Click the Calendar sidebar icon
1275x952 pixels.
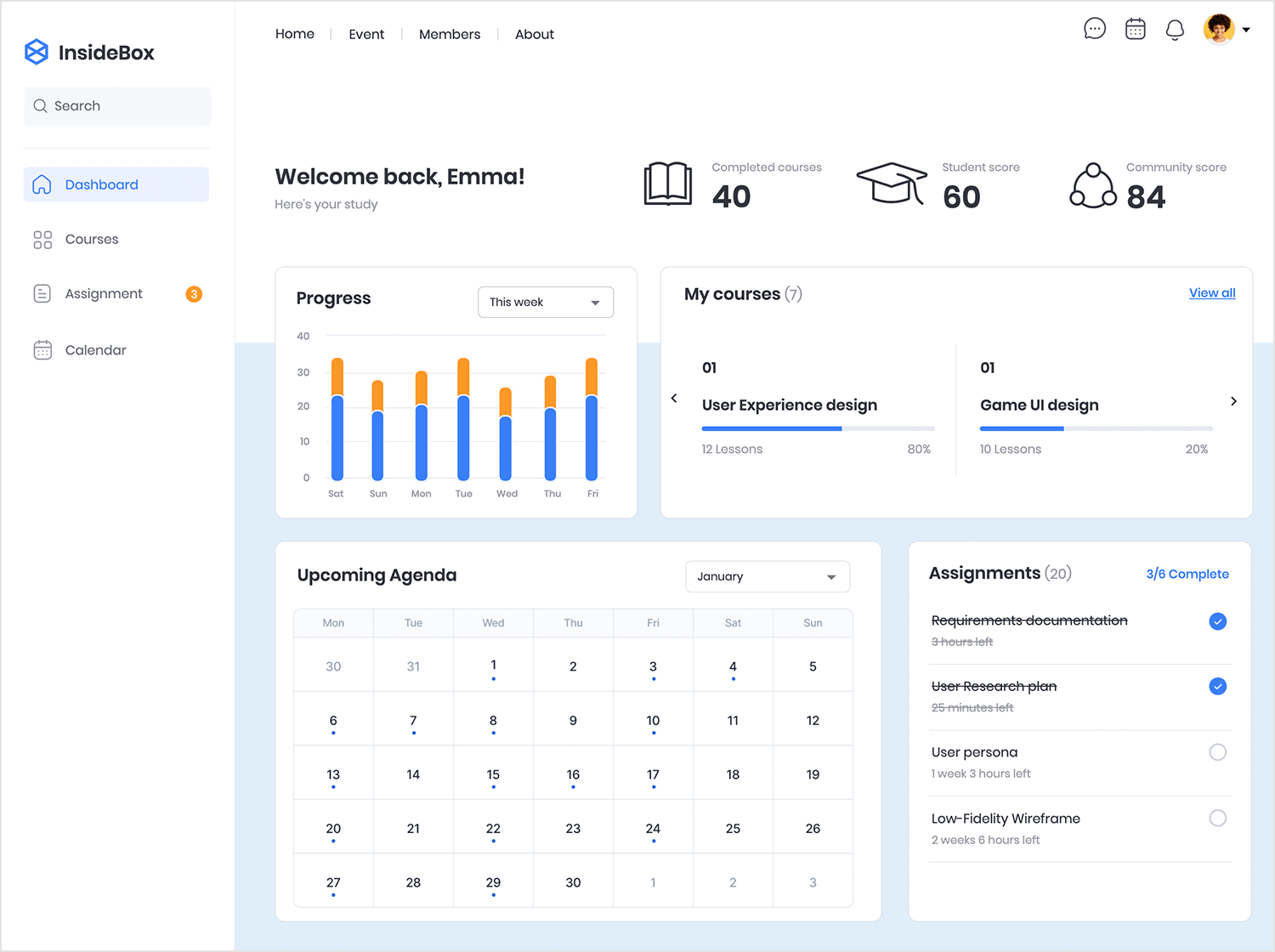coord(42,350)
